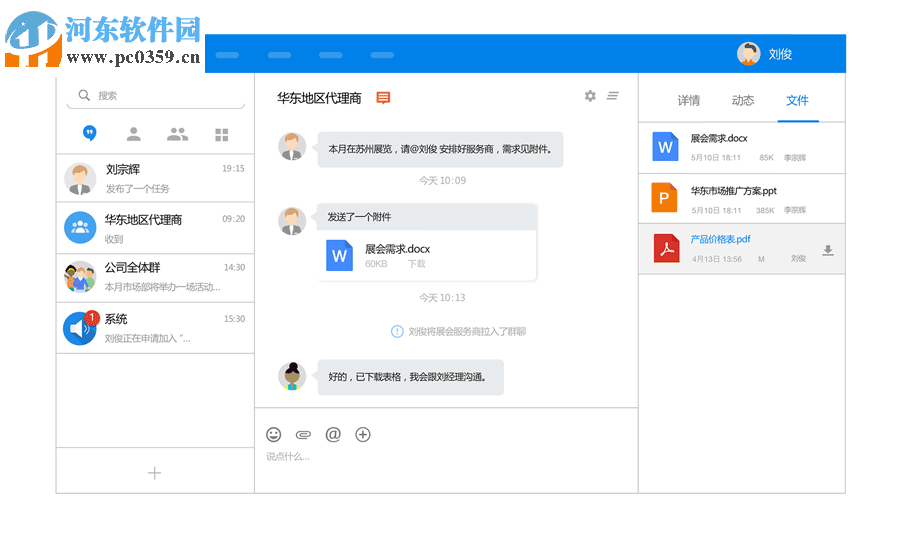Viewport: 900px width, 545px height.
Task: Open the chat menu lines icon
Action: click(612, 96)
